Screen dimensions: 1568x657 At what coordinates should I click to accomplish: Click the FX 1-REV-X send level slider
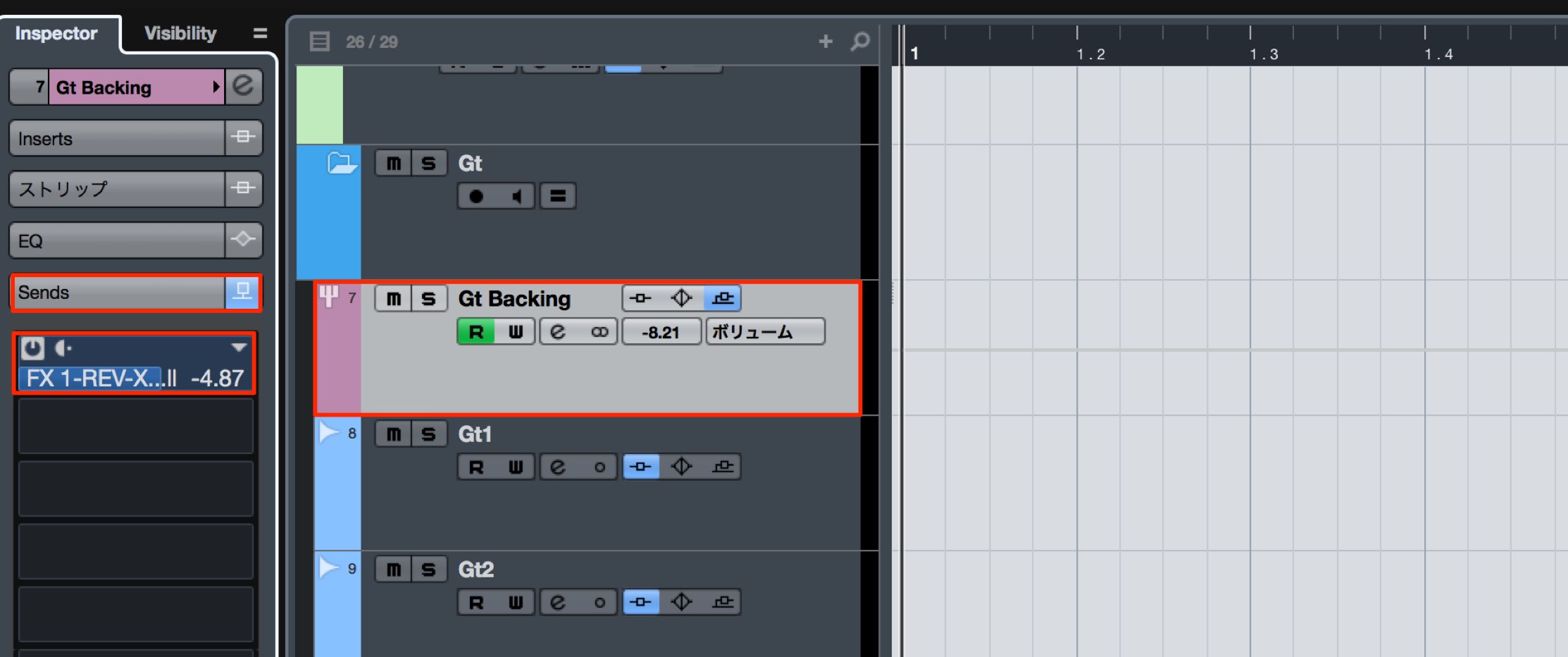135,379
